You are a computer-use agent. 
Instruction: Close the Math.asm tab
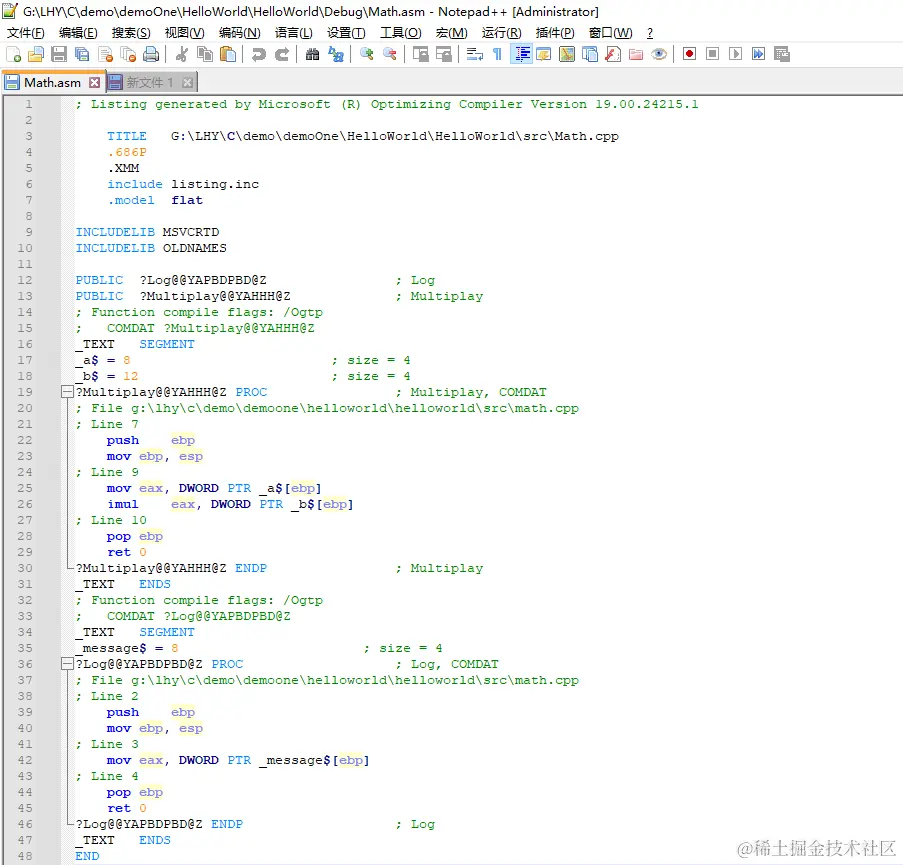pyautogui.click(x=94, y=82)
